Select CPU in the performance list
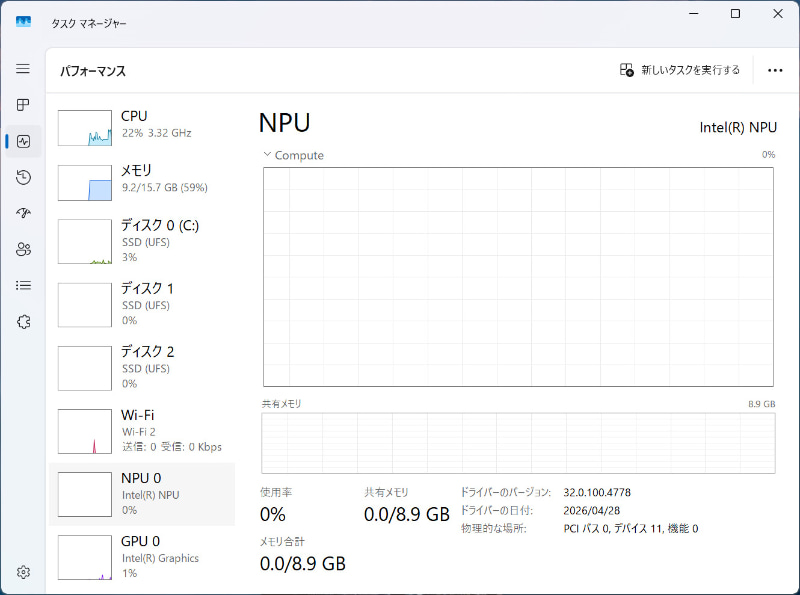The image size is (800, 595). click(142, 128)
